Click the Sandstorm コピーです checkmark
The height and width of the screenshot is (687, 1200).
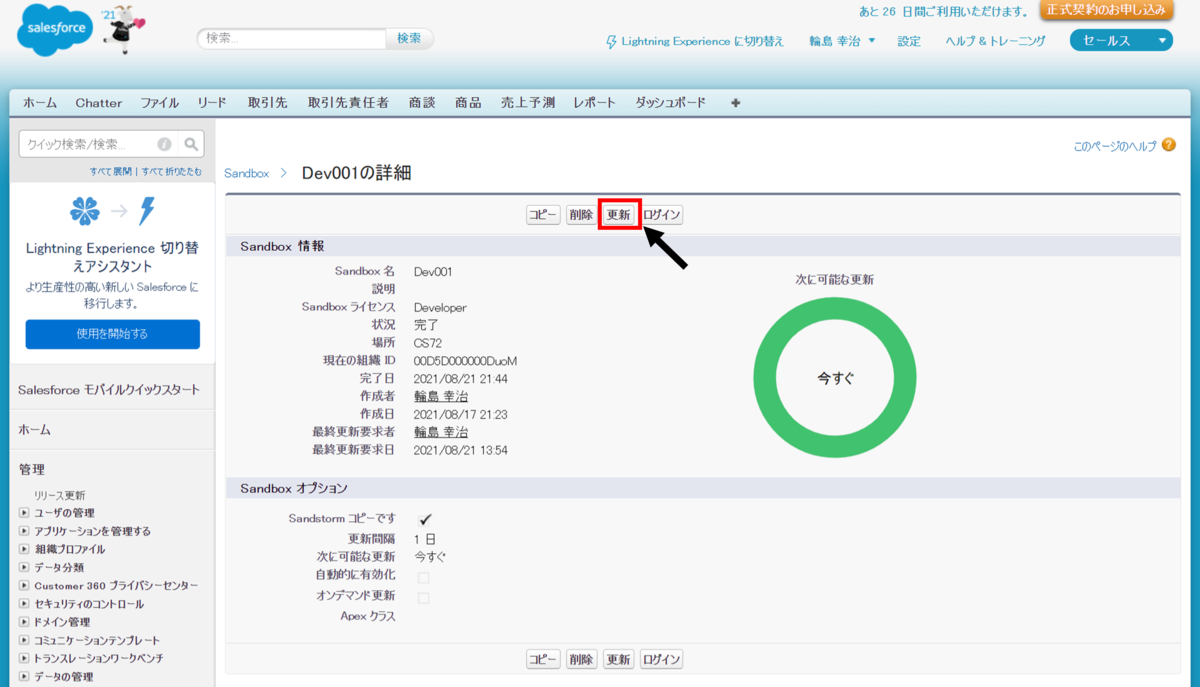click(x=424, y=519)
